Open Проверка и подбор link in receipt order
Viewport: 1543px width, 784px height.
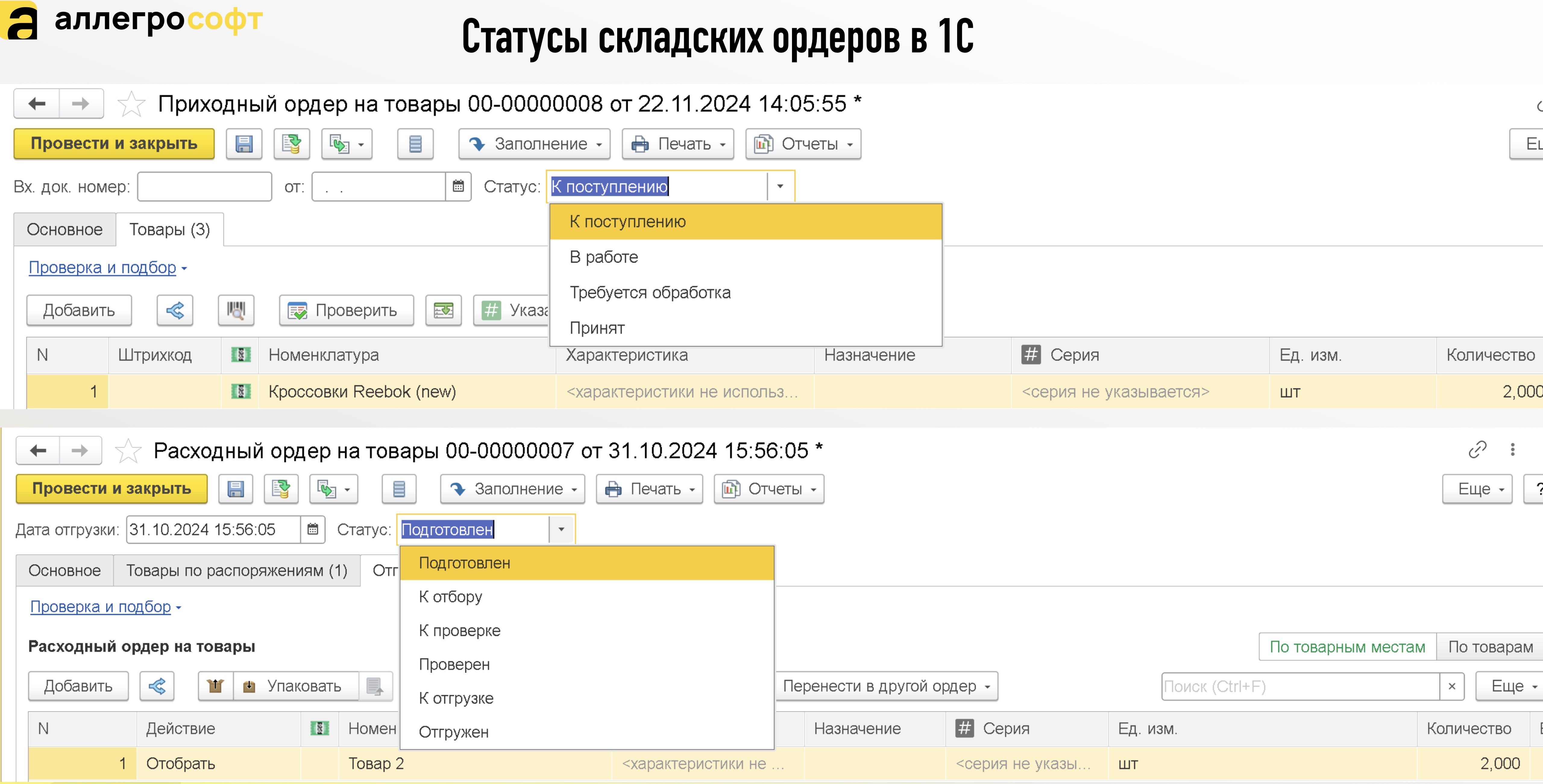[x=102, y=268]
